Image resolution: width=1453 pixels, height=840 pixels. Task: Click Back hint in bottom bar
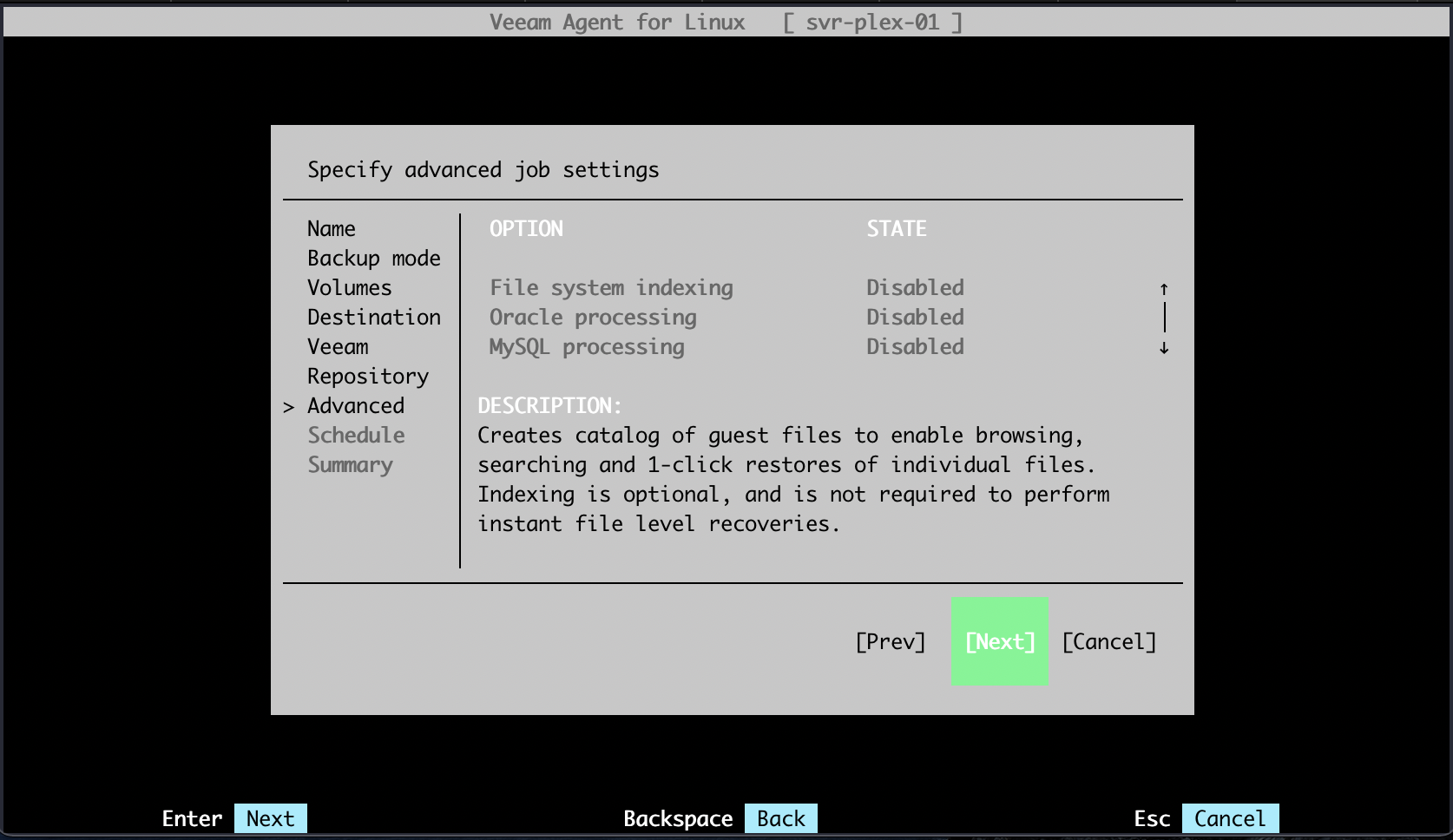click(x=781, y=818)
